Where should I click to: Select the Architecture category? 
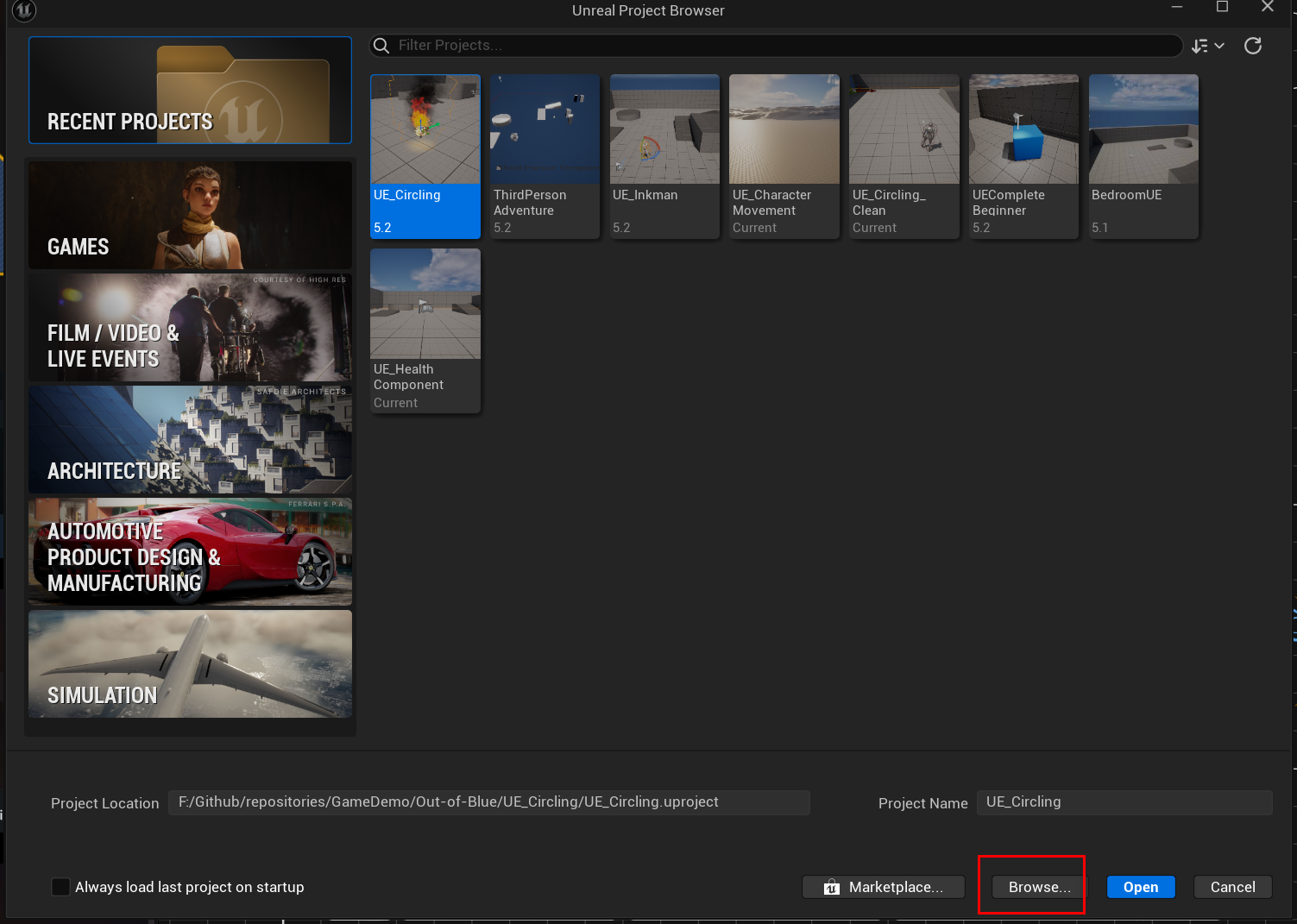[x=190, y=440]
